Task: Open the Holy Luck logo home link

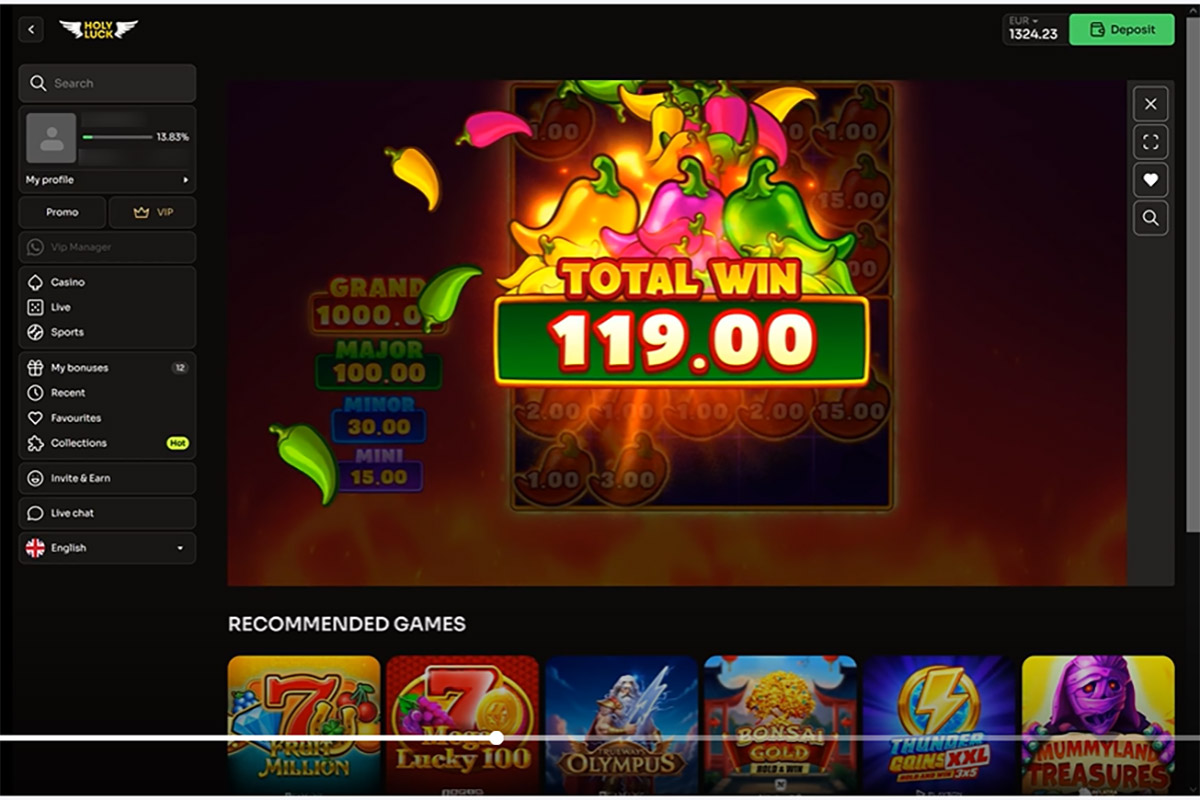Action: [x=98, y=30]
